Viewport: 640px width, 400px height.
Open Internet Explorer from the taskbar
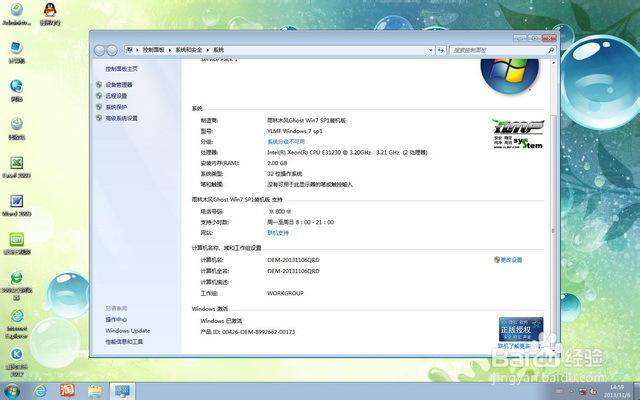click(x=41, y=390)
